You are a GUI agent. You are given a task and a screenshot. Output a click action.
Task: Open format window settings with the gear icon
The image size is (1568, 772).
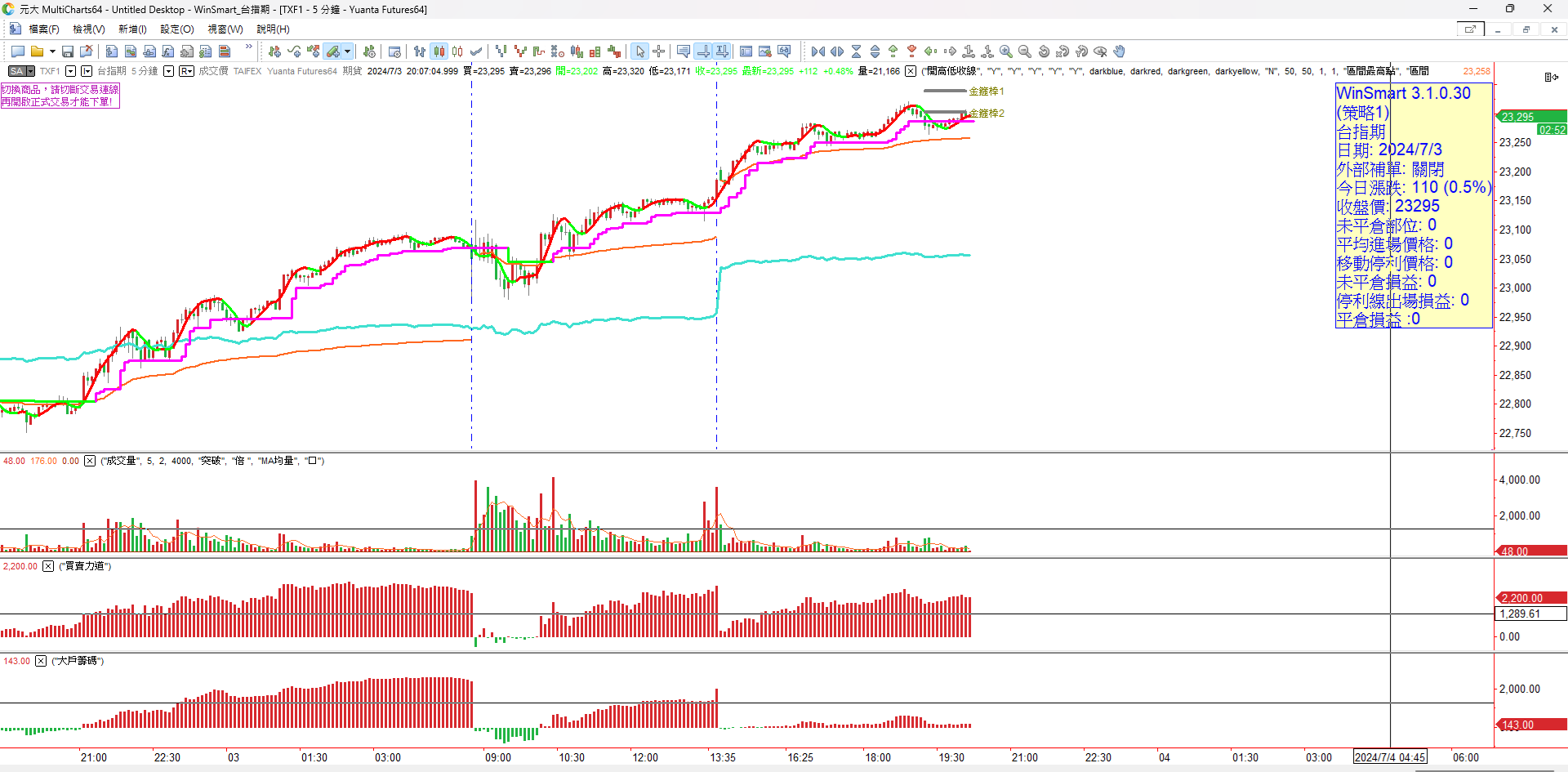[394, 51]
